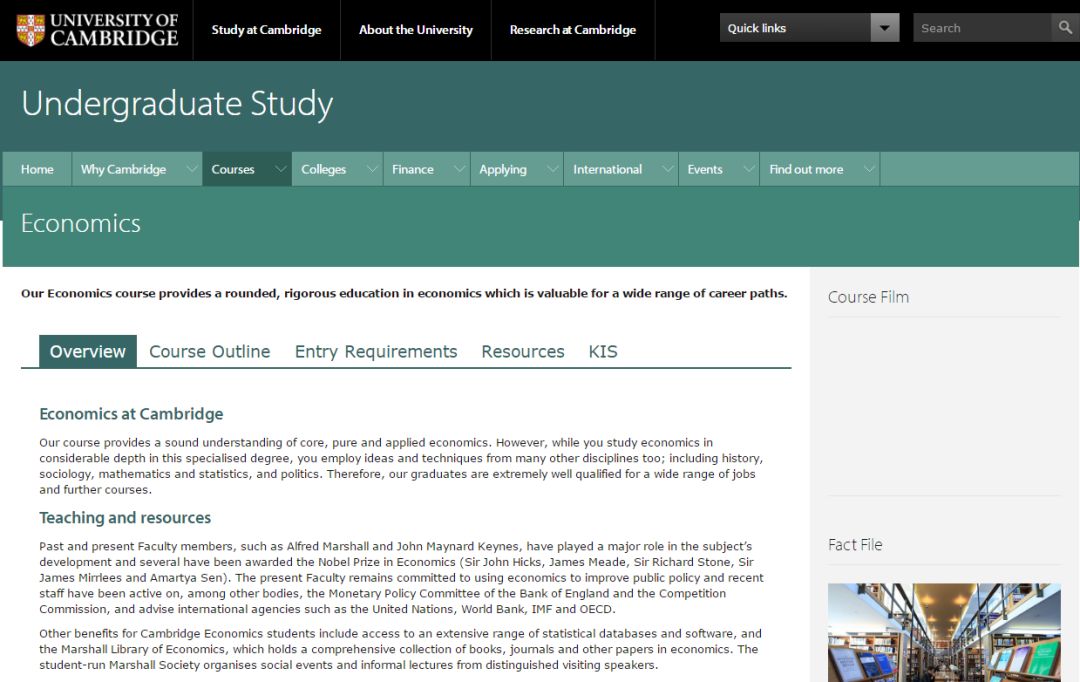This screenshot has width=1080, height=682.
Task: Click the Applying nav link
Action: point(503,169)
